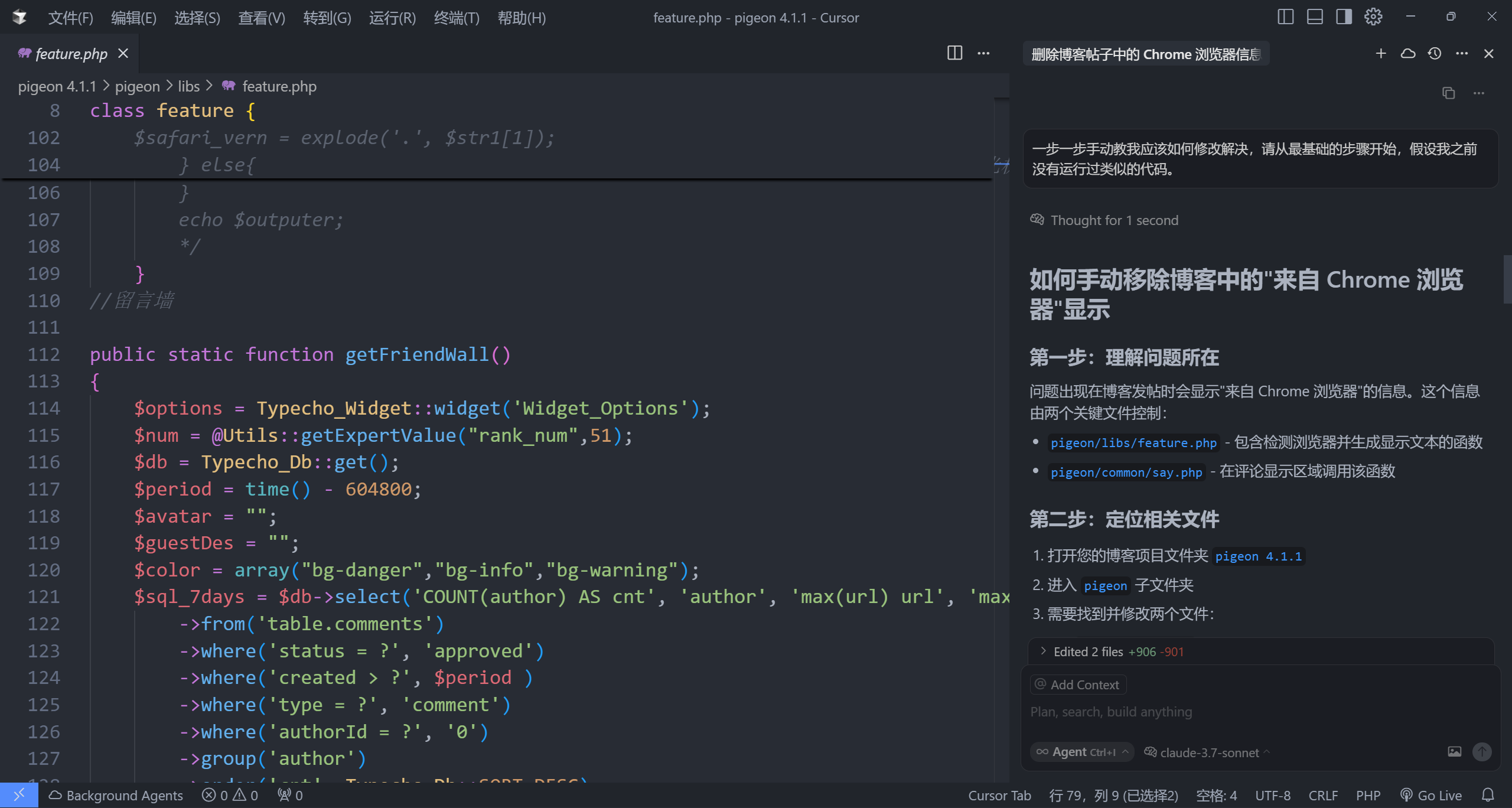Send the message with arrow button
The width and height of the screenshot is (1512, 808).
[1482, 751]
